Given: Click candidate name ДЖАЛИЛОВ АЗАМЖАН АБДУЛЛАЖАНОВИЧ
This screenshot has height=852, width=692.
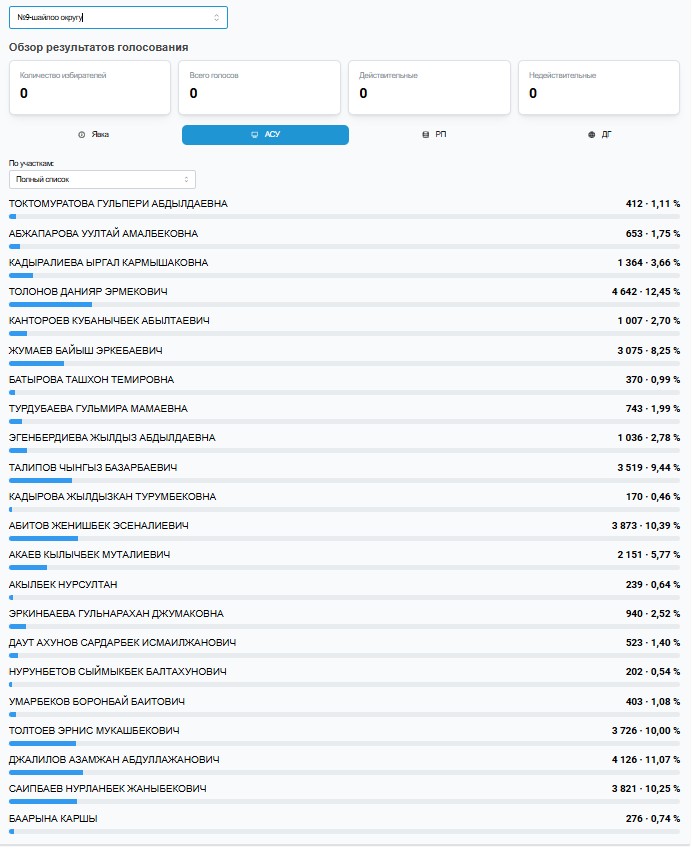Looking at the screenshot, I should click(114, 760).
